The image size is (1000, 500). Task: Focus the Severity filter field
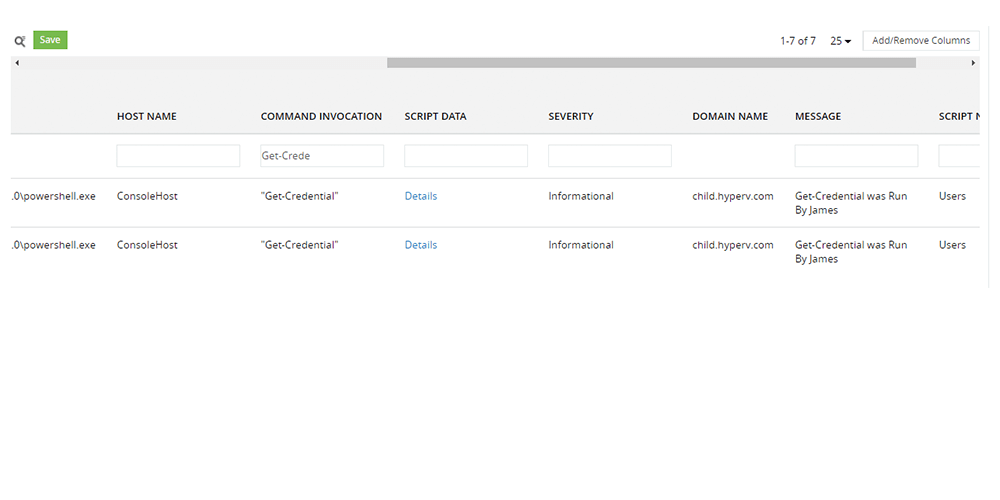[610, 156]
